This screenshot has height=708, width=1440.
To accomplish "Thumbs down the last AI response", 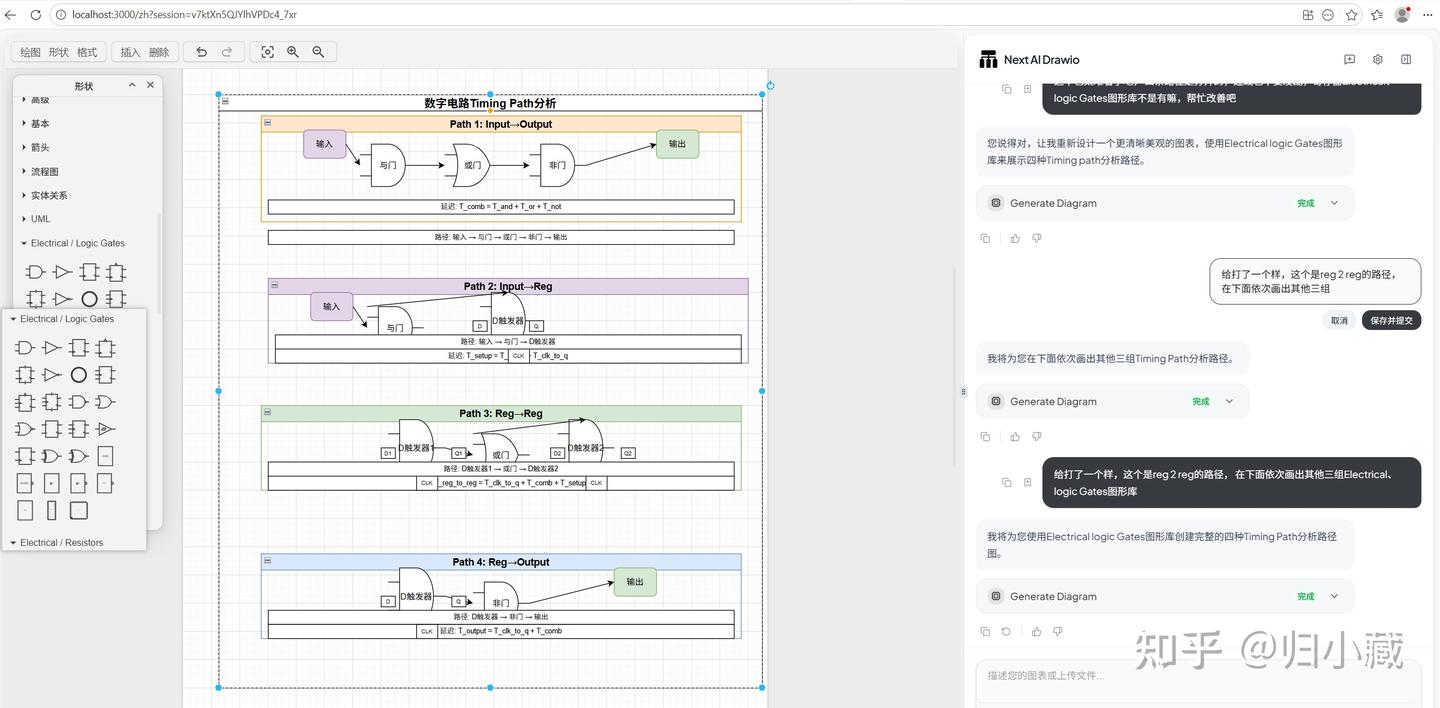I will click(1057, 632).
